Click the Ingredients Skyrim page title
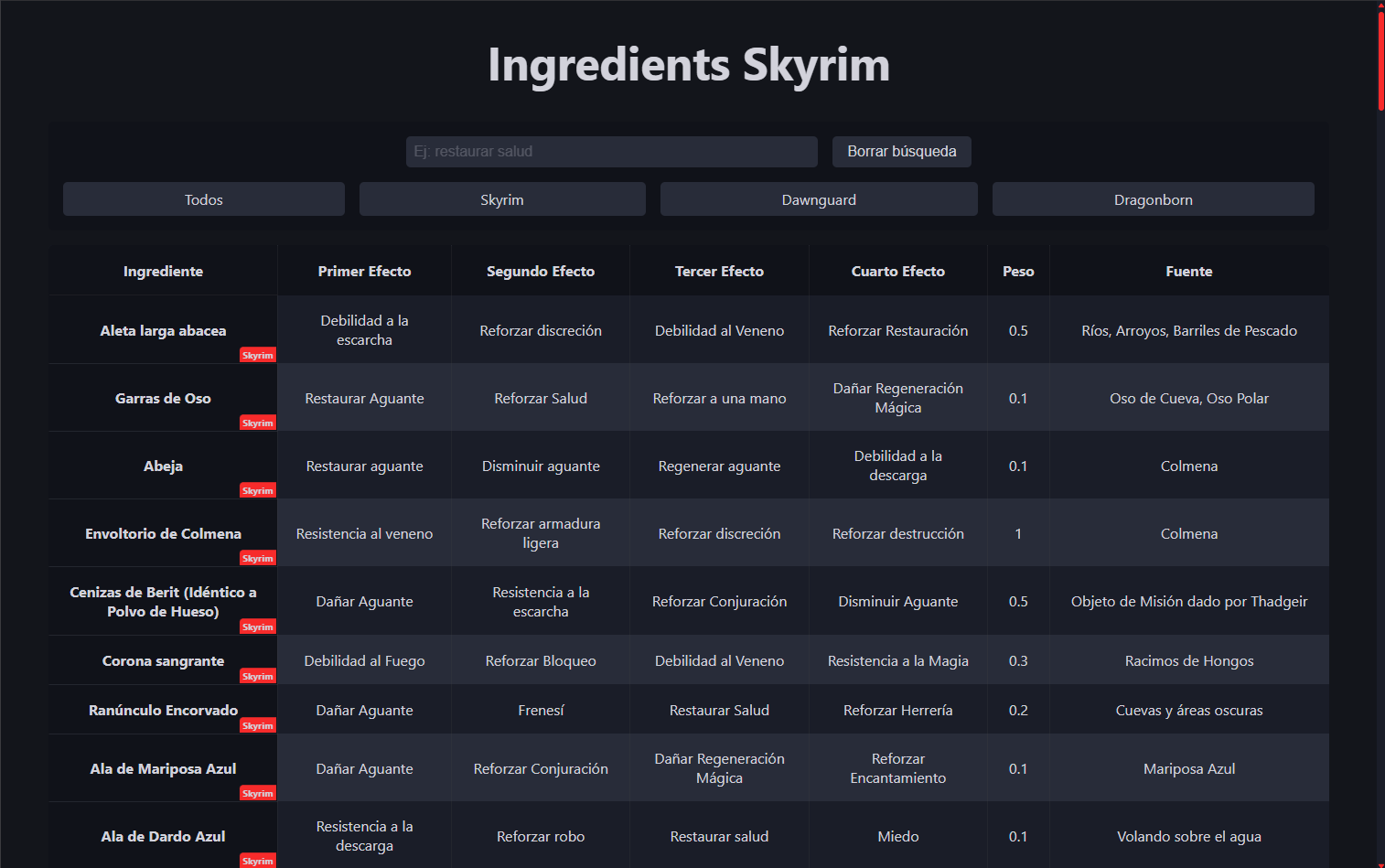The height and width of the screenshot is (868, 1385). point(690,64)
